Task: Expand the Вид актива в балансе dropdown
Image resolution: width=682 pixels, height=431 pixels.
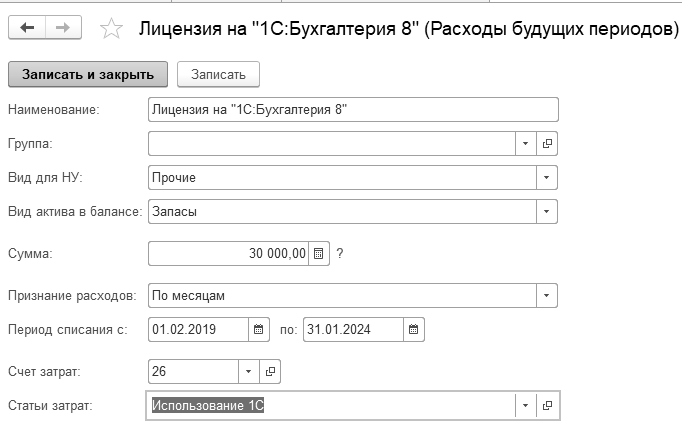Action: pos(546,212)
